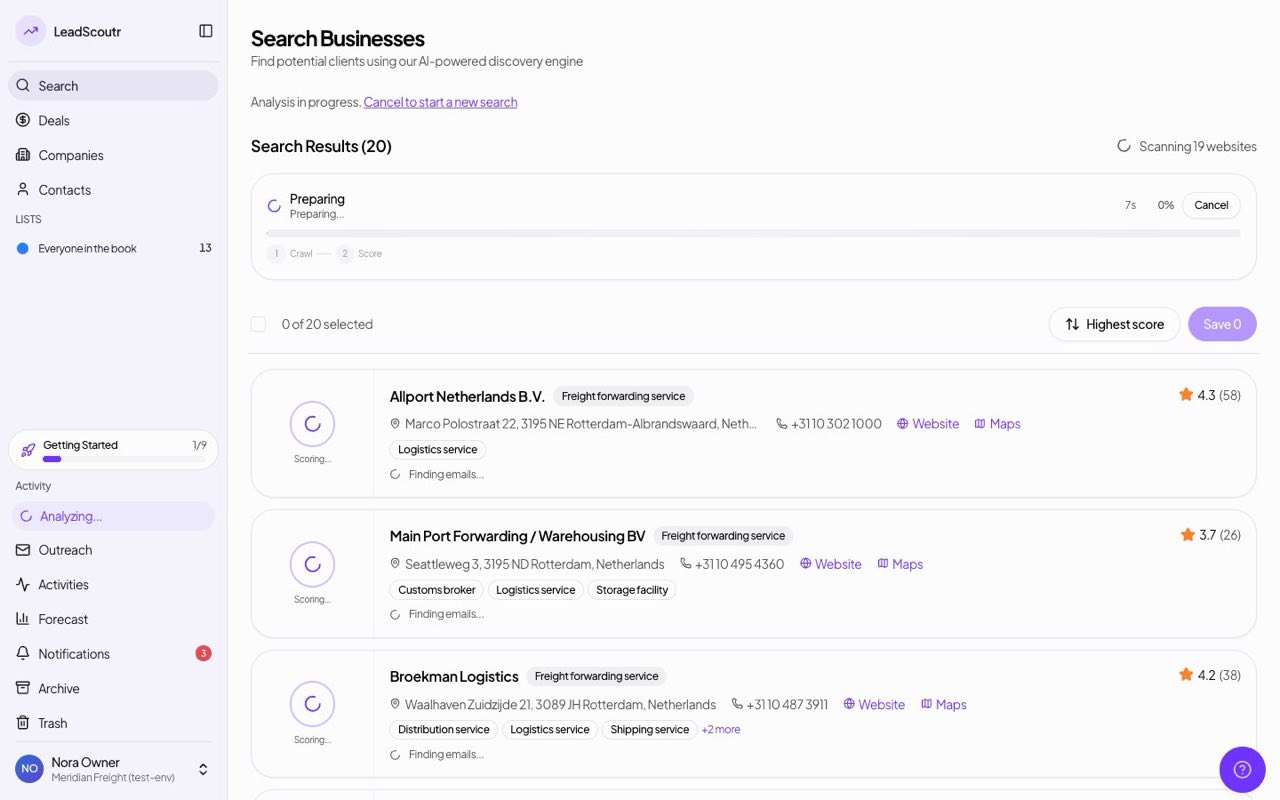
Task: Click the star rating 3.7 on Main Port
Action: point(1211,535)
